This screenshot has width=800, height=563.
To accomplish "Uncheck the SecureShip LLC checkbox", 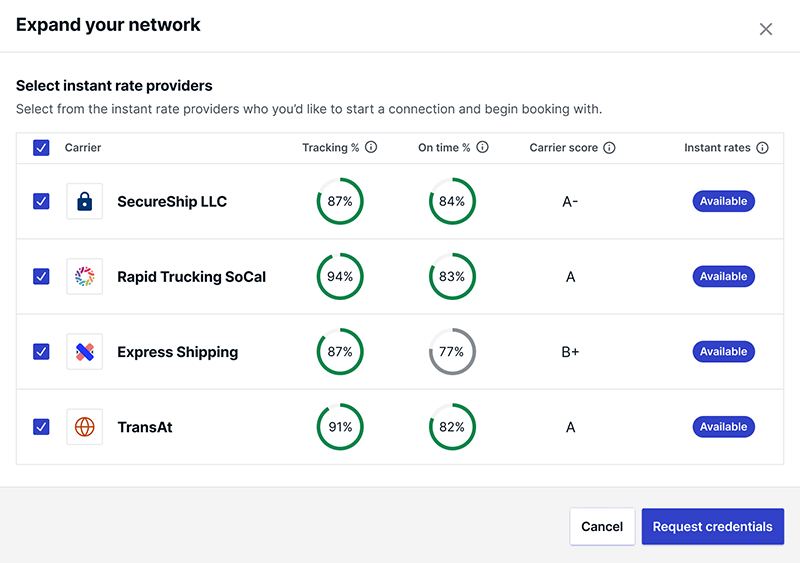I will click(x=41, y=201).
